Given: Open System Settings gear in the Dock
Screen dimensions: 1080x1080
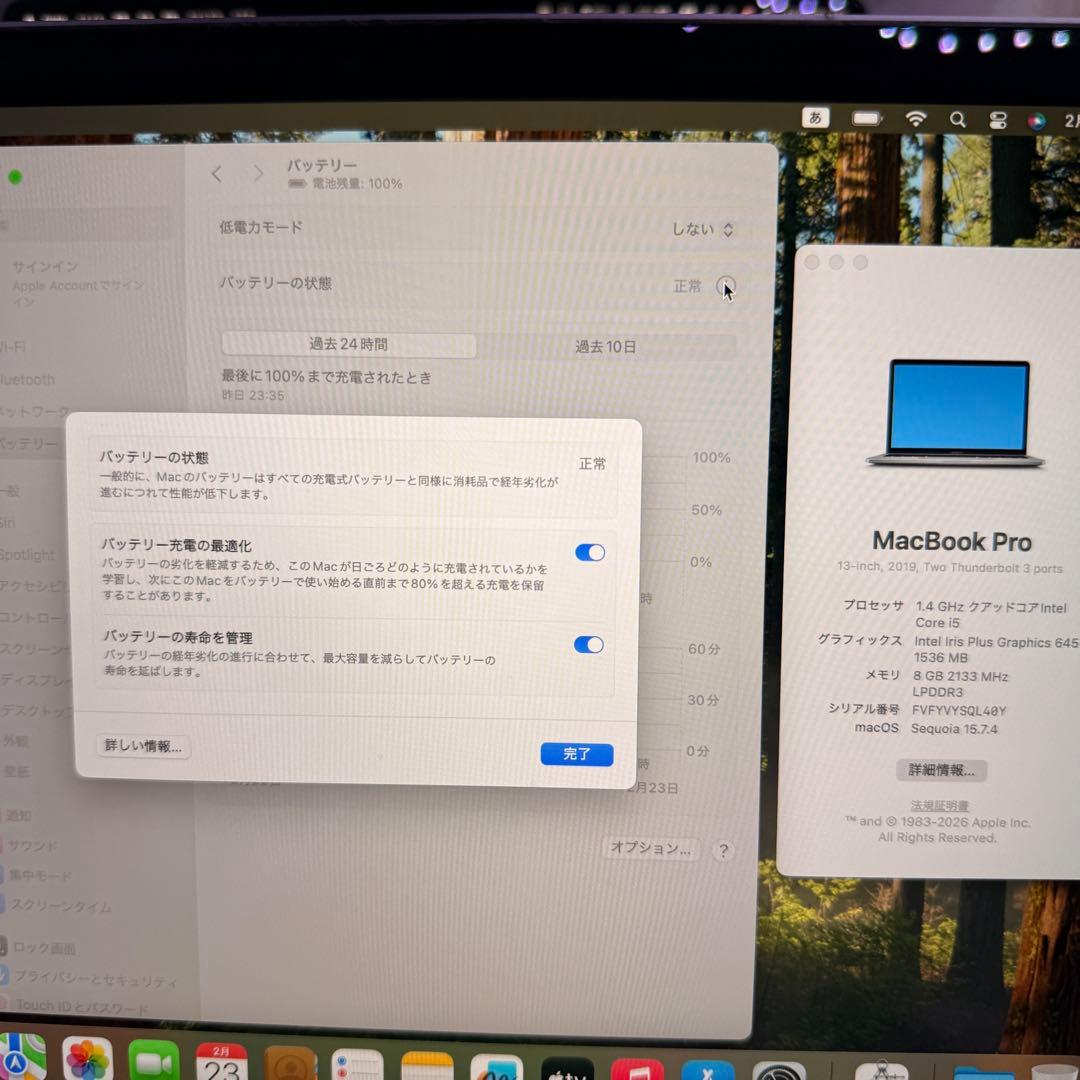Looking at the screenshot, I should (x=779, y=1071).
